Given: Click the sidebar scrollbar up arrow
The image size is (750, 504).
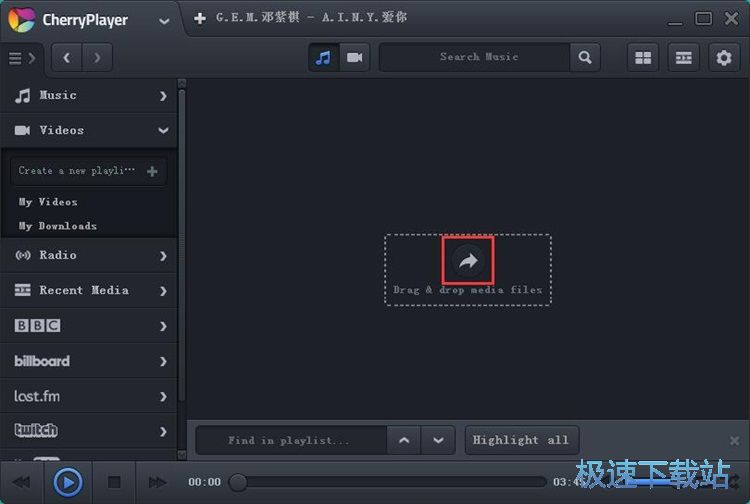Looking at the screenshot, I should (x=182, y=84).
